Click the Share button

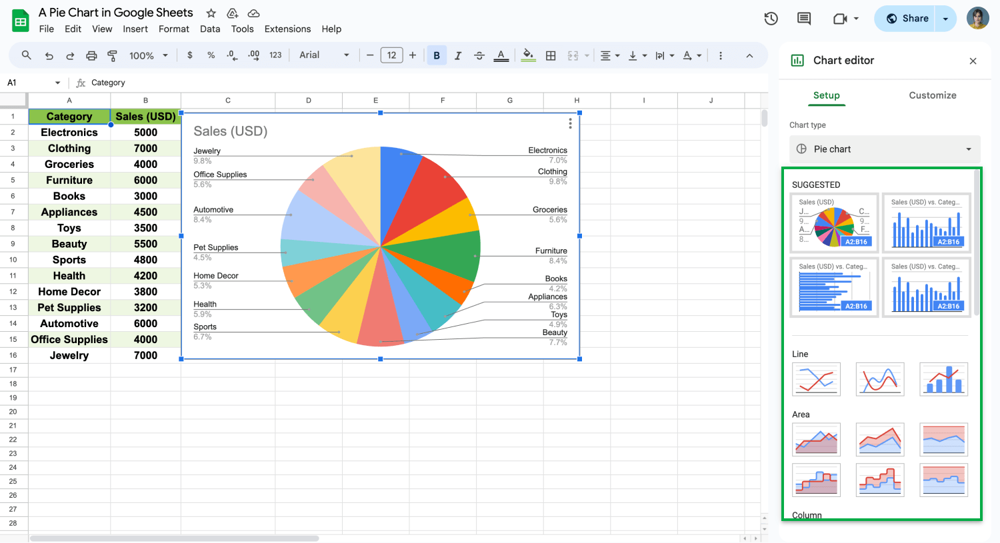(907, 18)
